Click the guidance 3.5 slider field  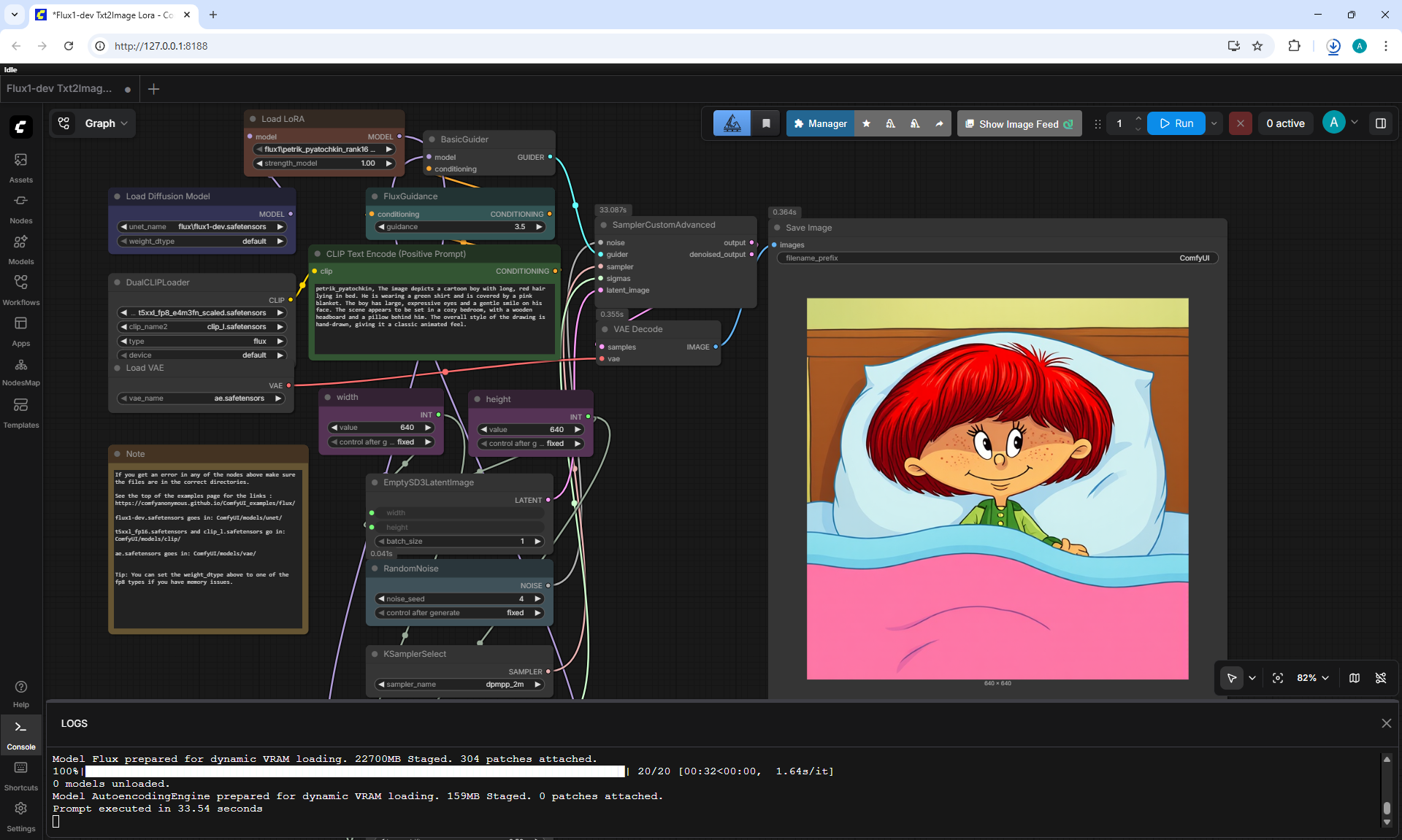click(x=461, y=227)
